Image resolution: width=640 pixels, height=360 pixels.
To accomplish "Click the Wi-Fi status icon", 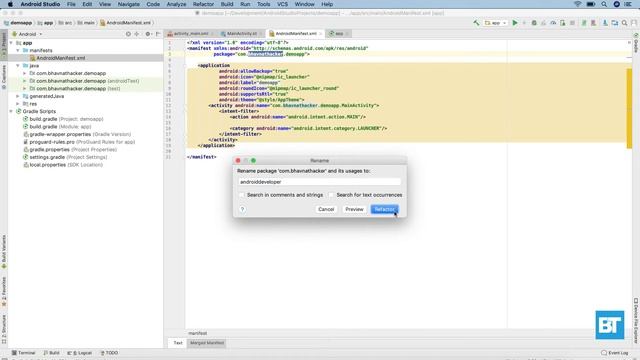I will pyautogui.click(x=577, y=4).
